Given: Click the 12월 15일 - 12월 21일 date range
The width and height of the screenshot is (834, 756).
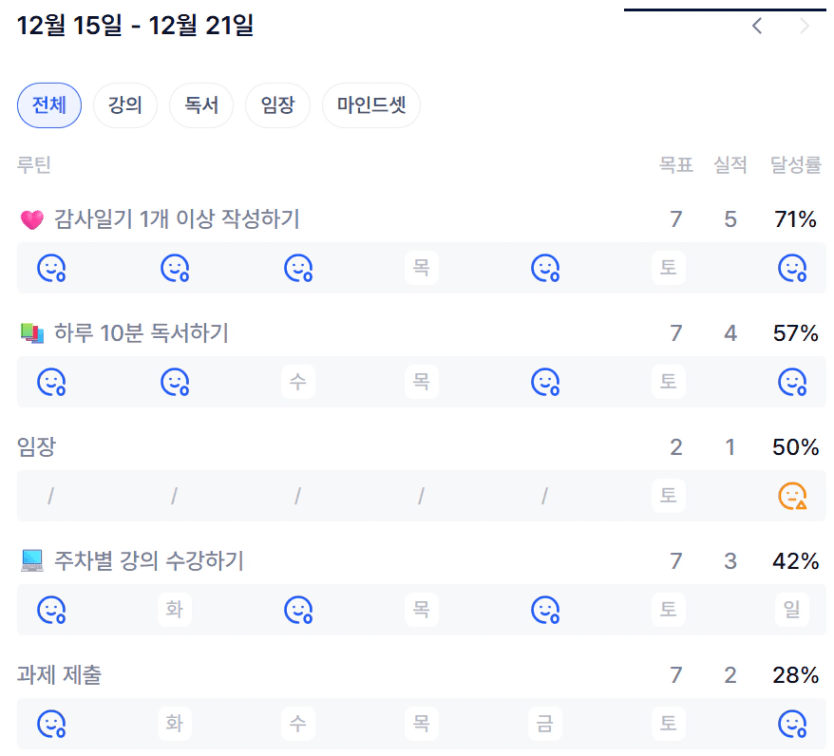Looking at the screenshot, I should click(x=135, y=26).
